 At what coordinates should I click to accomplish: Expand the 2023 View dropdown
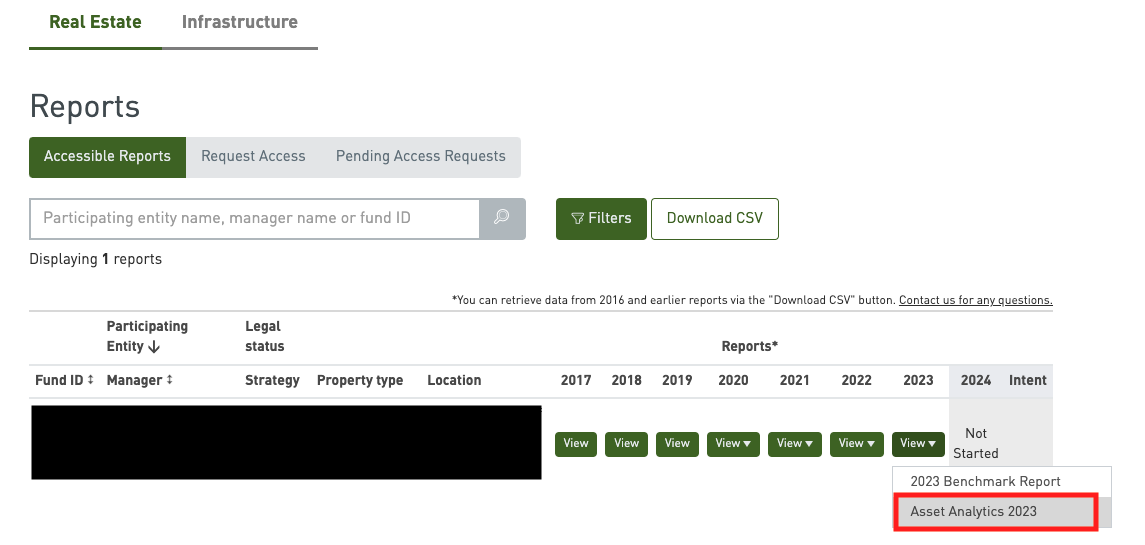(918, 444)
